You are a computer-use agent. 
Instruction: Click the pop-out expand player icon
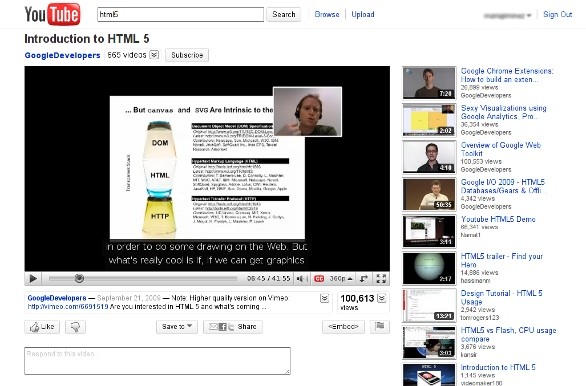coord(364,279)
